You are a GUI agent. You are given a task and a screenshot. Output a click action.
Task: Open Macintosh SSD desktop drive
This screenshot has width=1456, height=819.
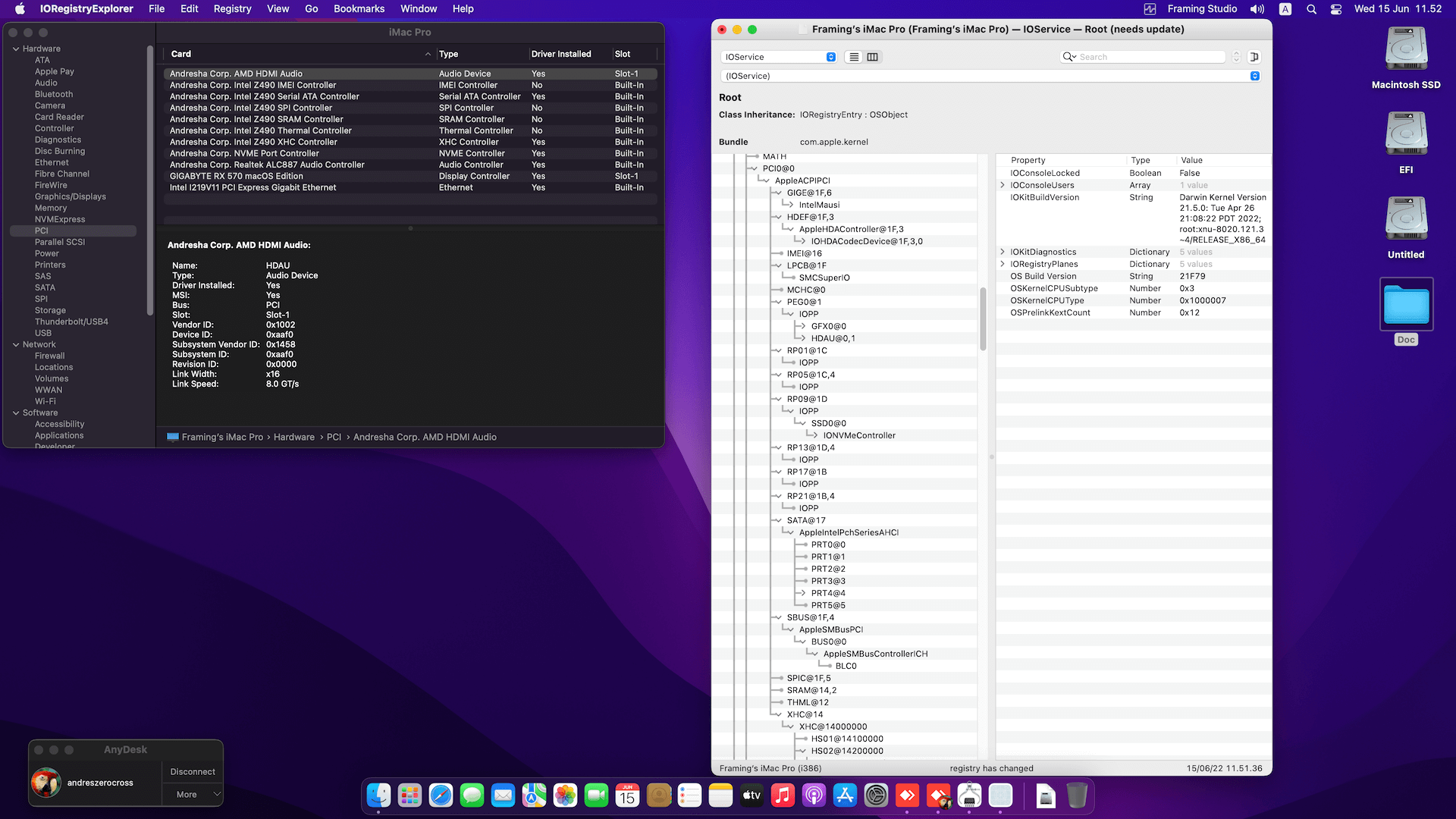[1406, 58]
